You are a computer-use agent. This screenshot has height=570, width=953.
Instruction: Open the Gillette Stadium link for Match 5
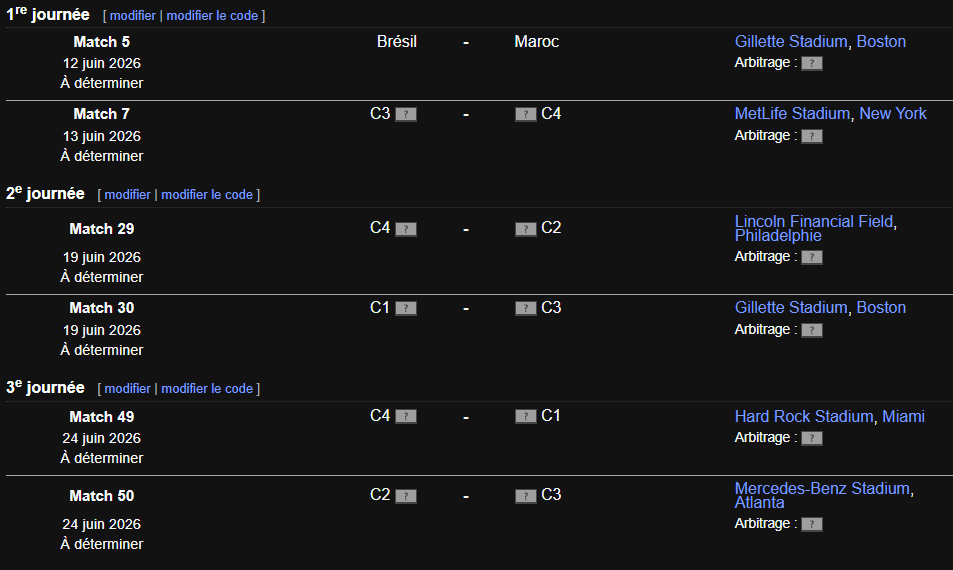[x=791, y=42]
